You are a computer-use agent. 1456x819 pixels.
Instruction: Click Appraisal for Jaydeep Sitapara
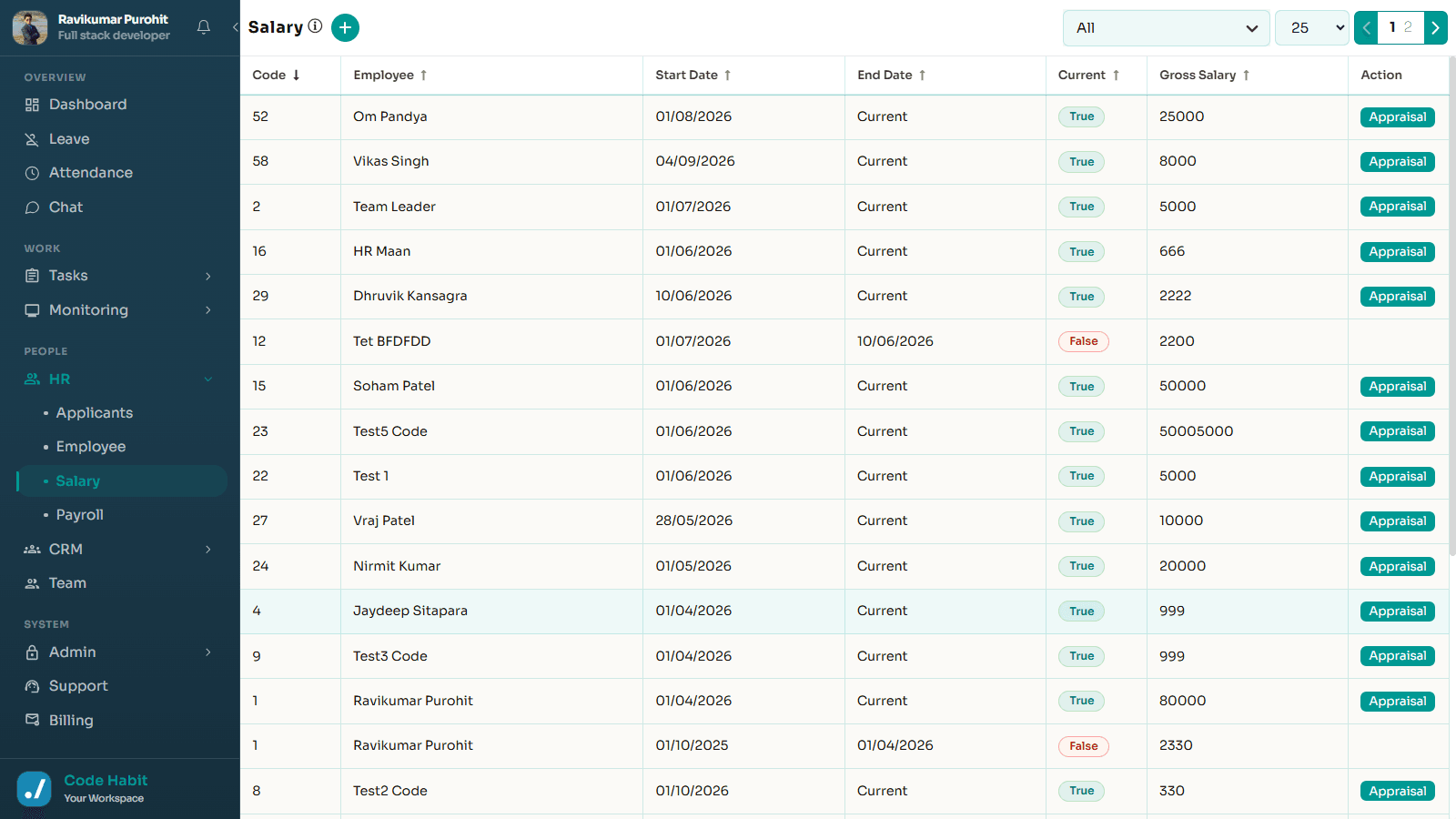pos(1398,612)
